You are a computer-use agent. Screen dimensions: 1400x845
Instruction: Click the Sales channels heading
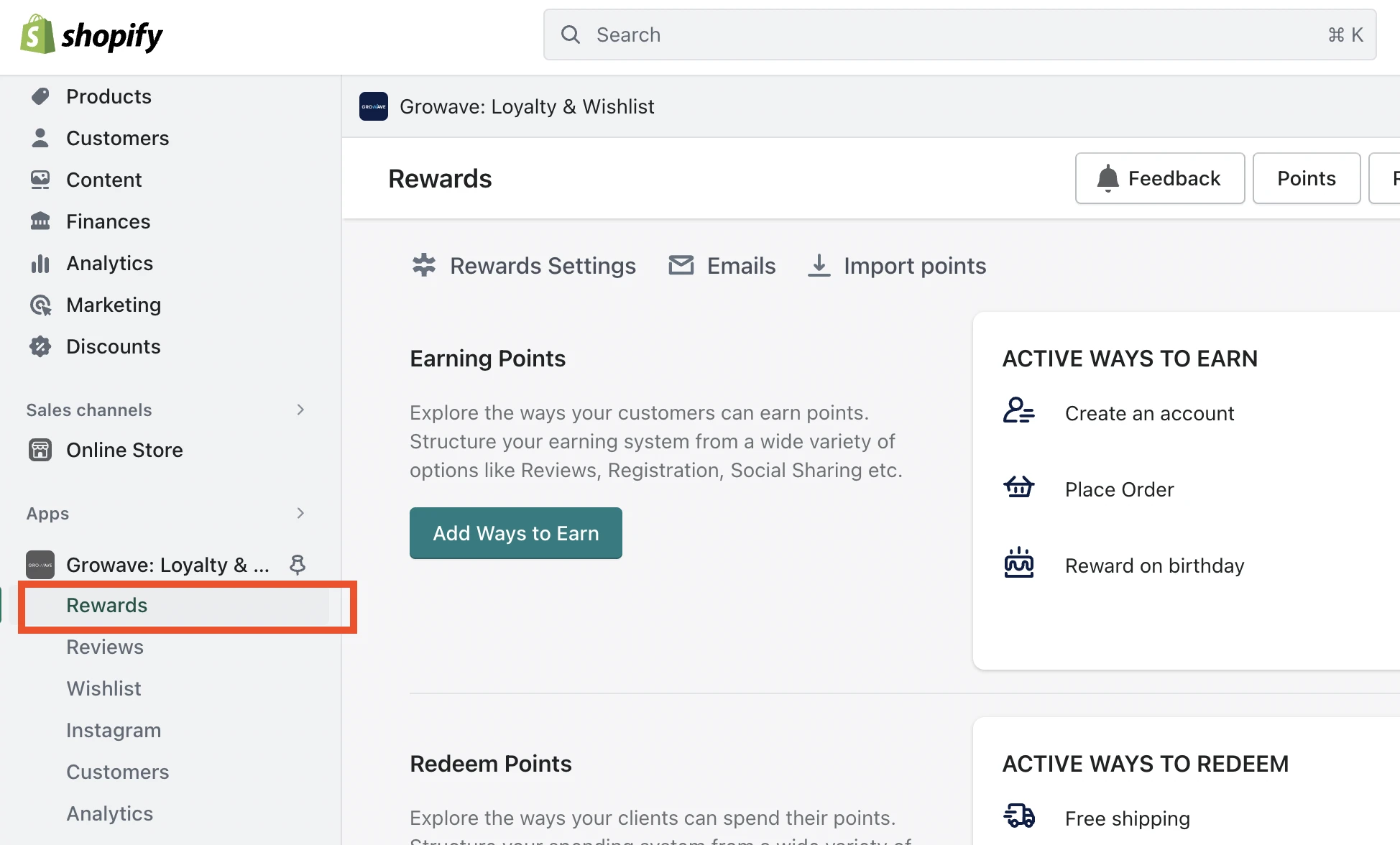pos(89,410)
